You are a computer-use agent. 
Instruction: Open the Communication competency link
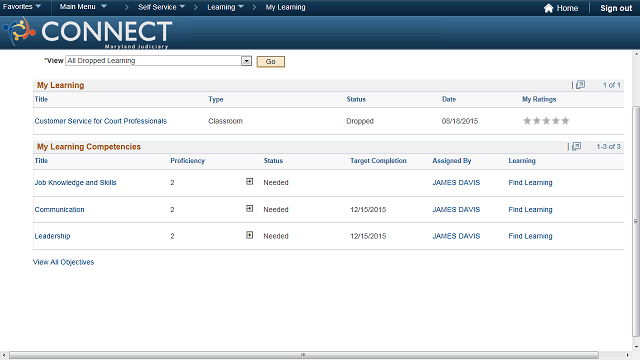tap(60, 209)
